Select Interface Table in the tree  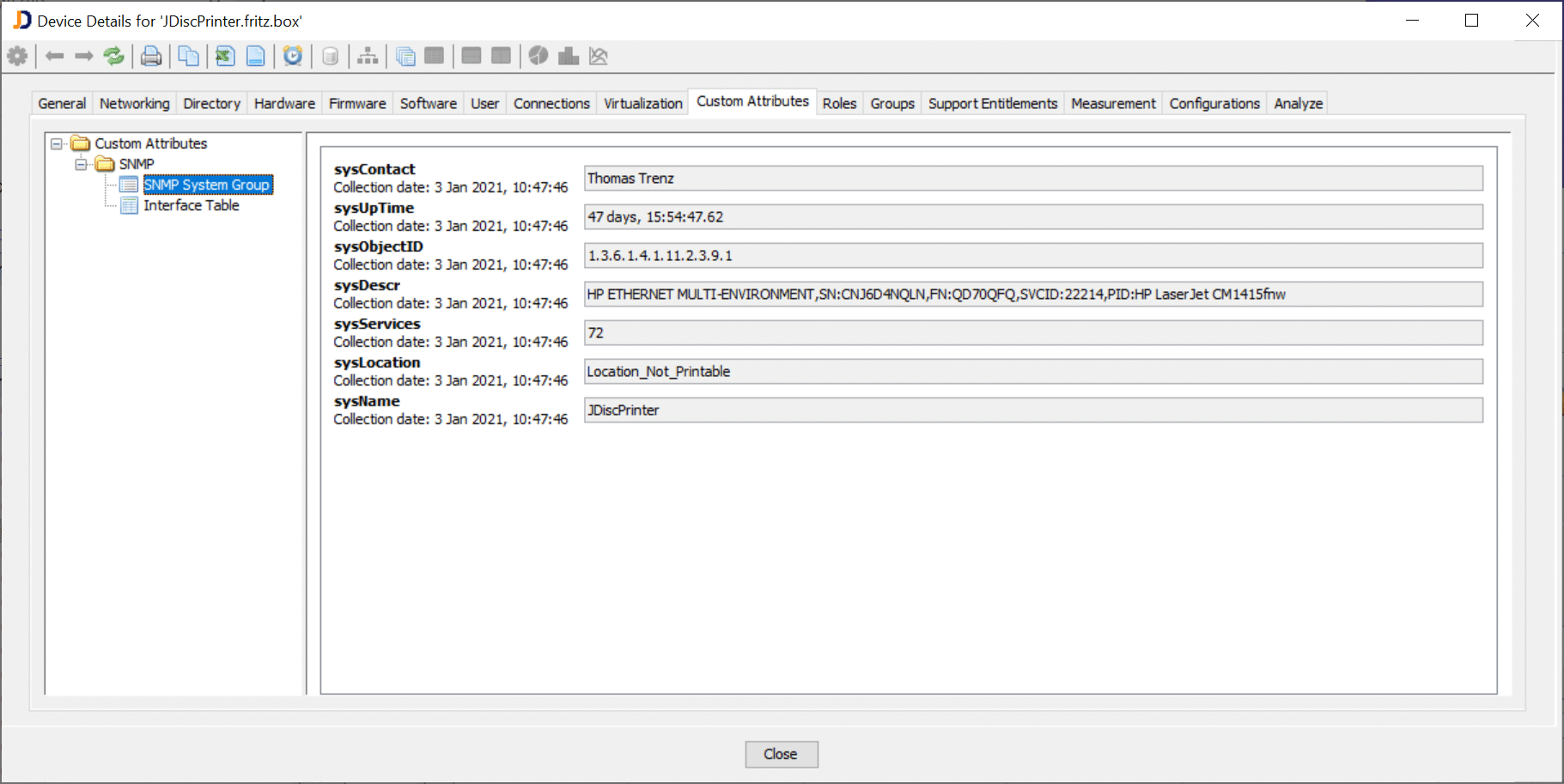point(191,205)
